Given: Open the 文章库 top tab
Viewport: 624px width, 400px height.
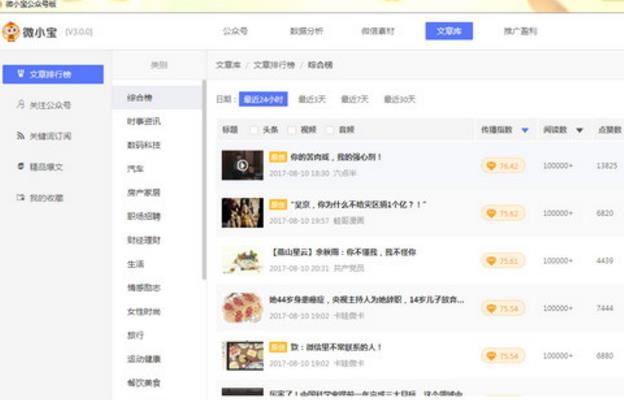Looking at the screenshot, I should (x=449, y=31).
